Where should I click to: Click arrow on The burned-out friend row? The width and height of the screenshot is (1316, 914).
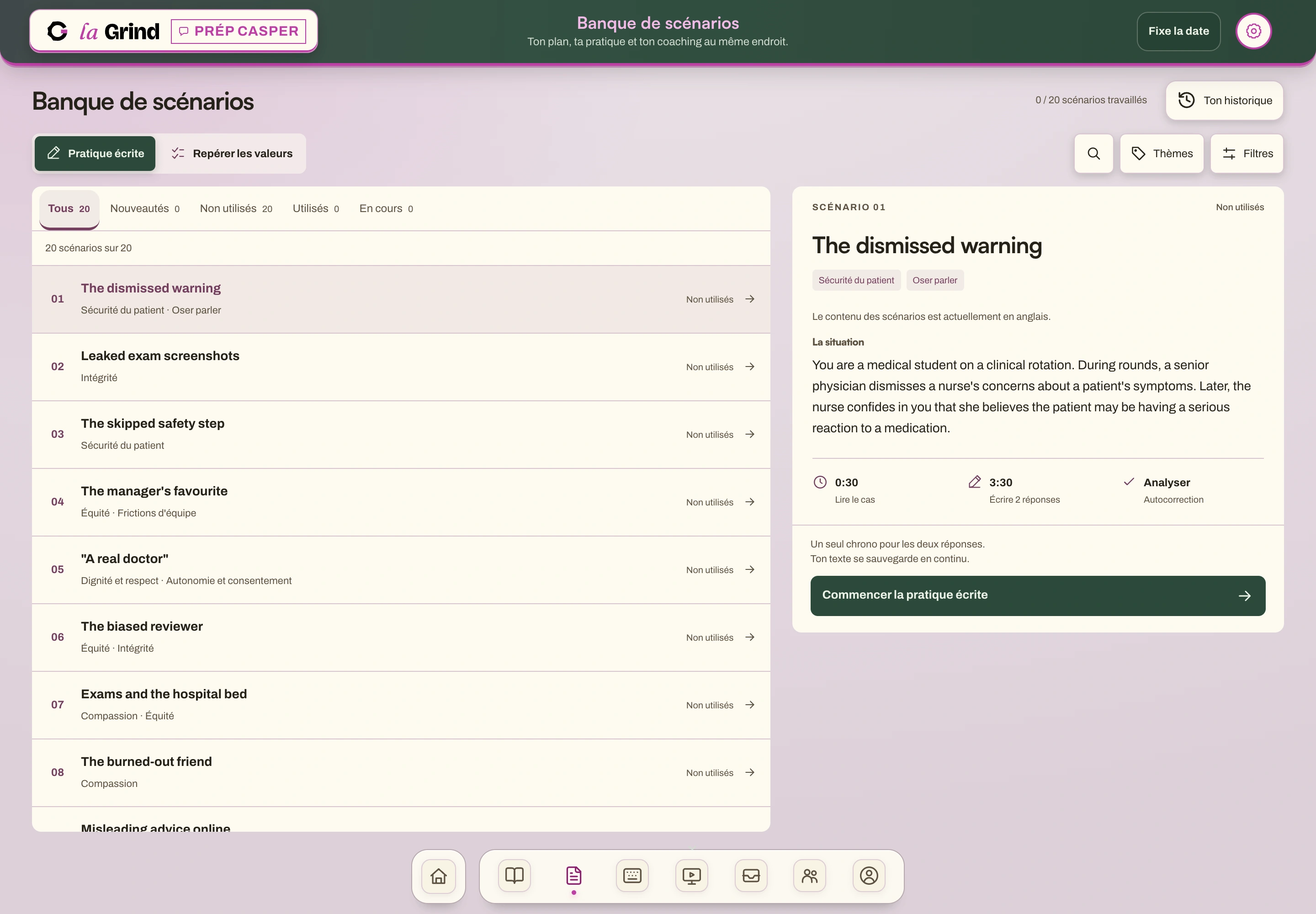pyautogui.click(x=750, y=772)
